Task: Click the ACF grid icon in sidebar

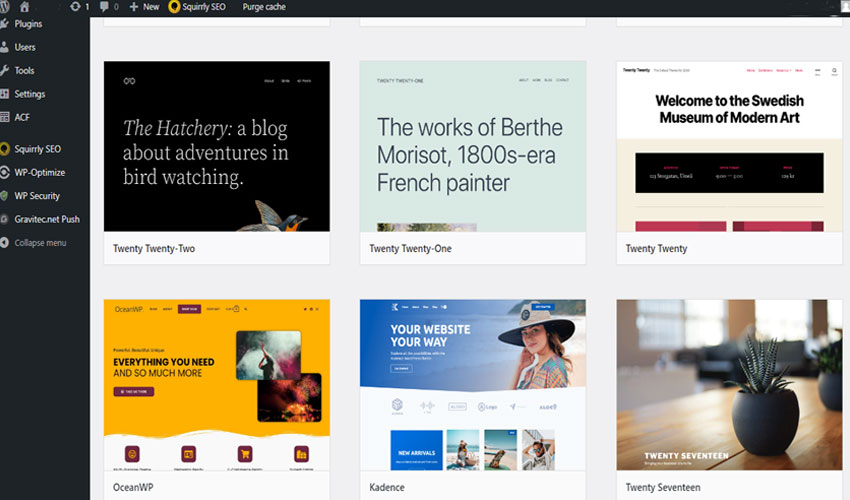Action: (4, 117)
